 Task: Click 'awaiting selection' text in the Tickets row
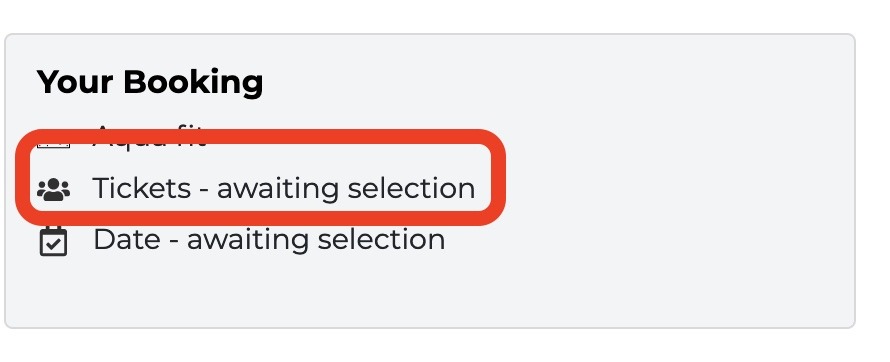click(346, 188)
